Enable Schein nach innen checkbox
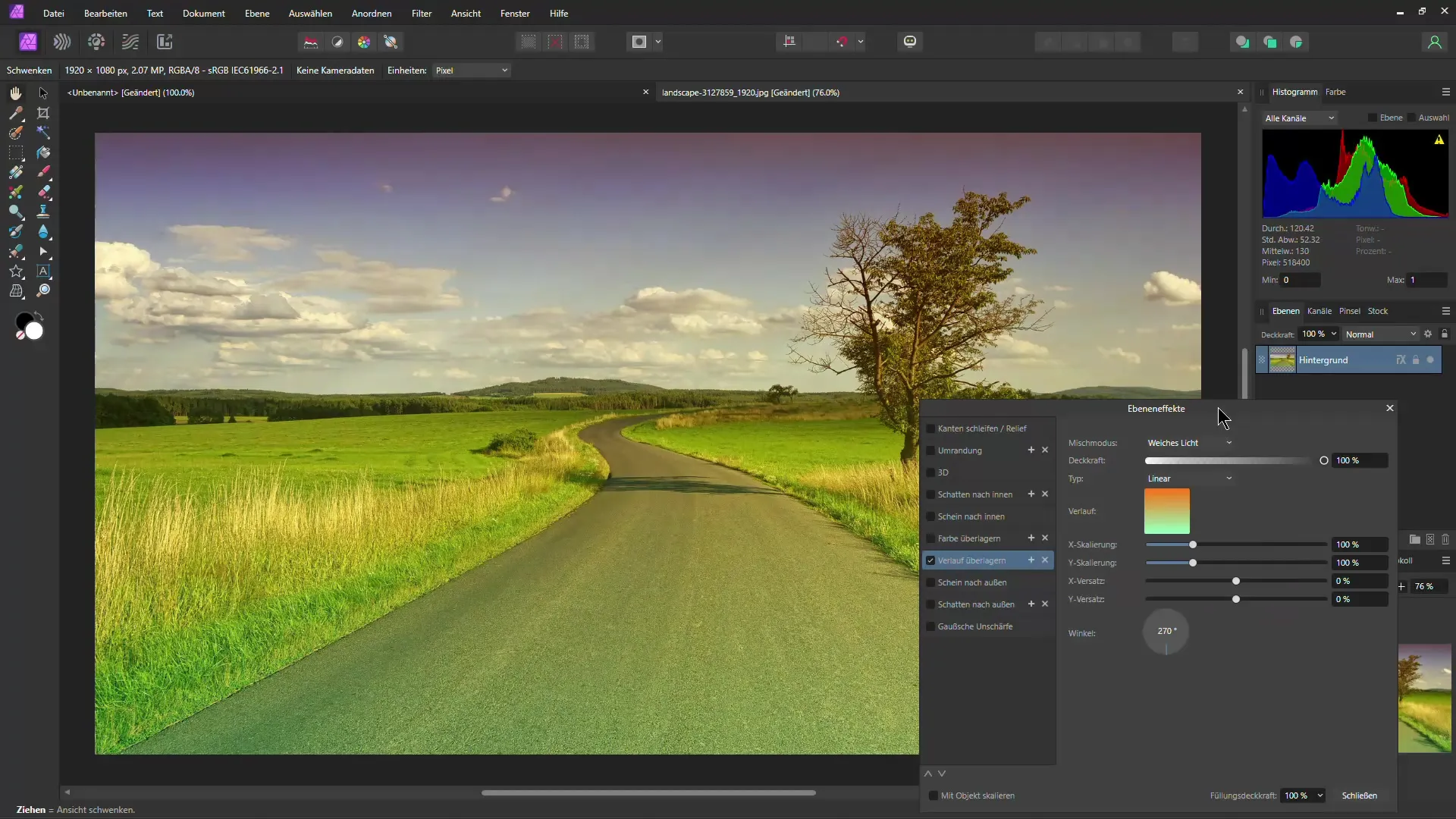 pyautogui.click(x=930, y=516)
